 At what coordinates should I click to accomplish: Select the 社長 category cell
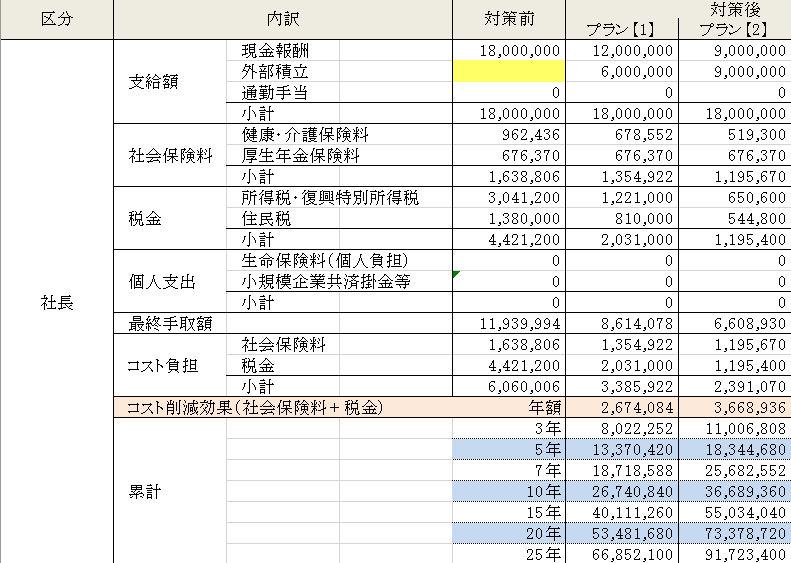(x=56, y=302)
